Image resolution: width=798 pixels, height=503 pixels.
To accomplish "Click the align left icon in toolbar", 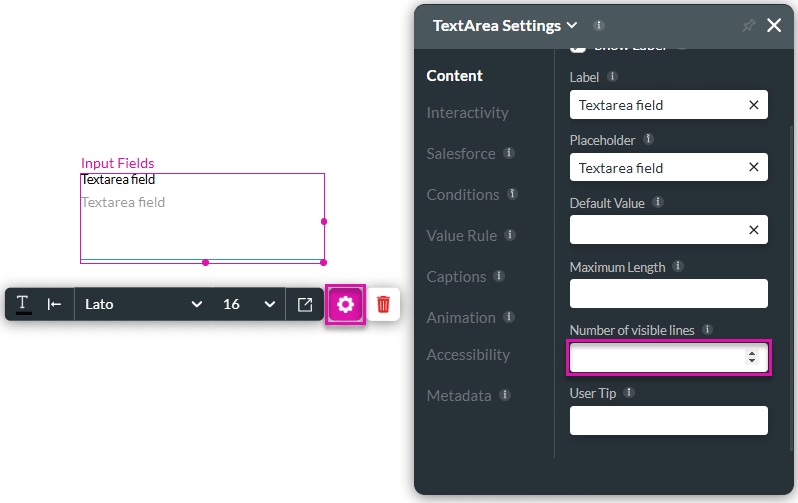I will pyautogui.click(x=55, y=304).
